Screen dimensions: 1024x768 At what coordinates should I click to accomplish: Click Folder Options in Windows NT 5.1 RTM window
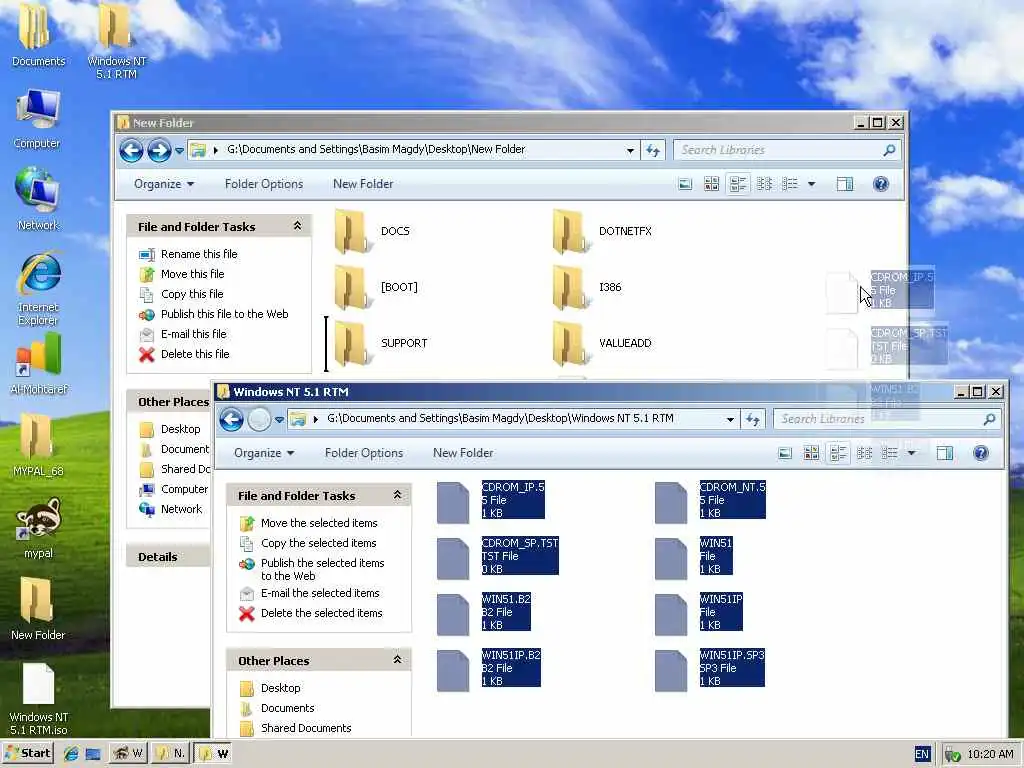pyautogui.click(x=364, y=453)
